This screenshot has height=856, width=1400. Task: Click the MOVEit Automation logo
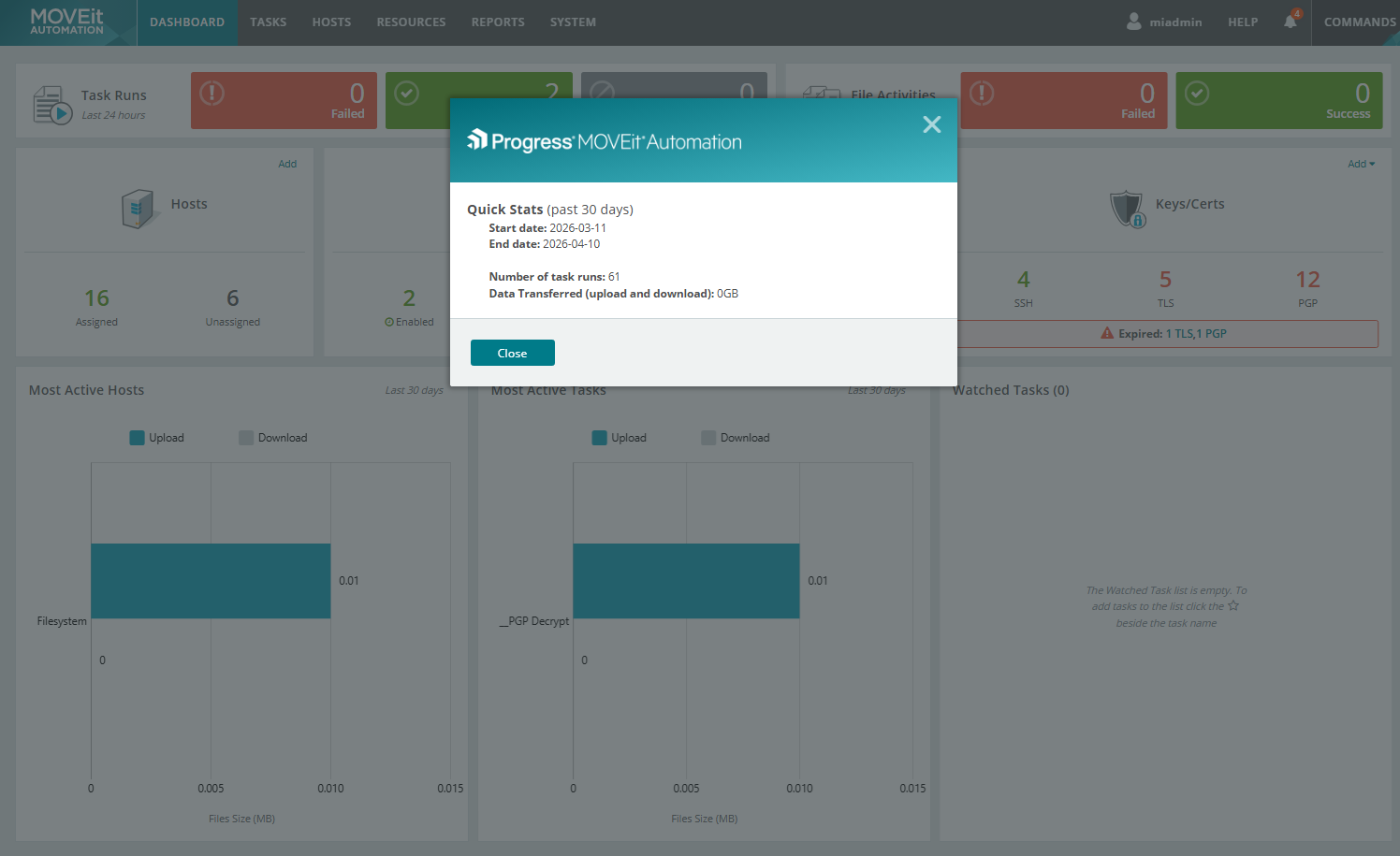click(67, 22)
